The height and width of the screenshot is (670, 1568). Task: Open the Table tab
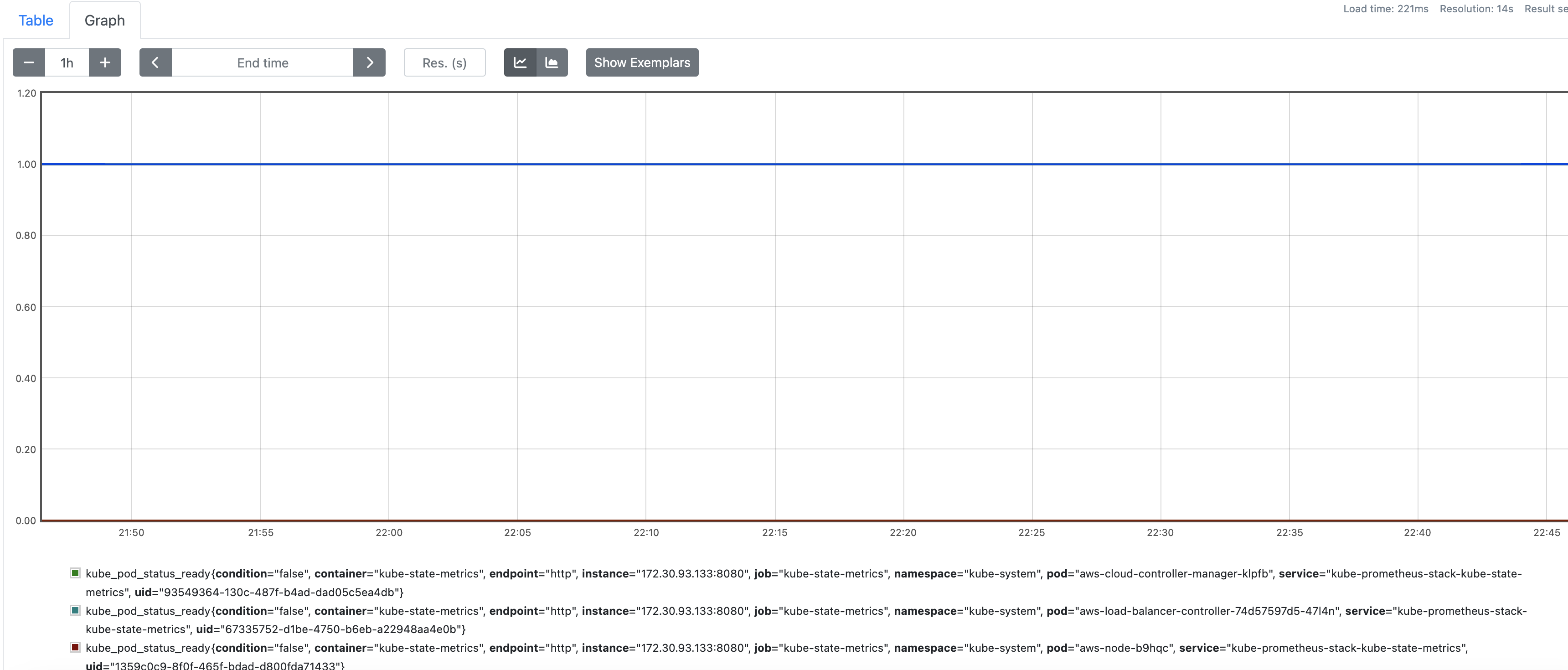[36, 21]
